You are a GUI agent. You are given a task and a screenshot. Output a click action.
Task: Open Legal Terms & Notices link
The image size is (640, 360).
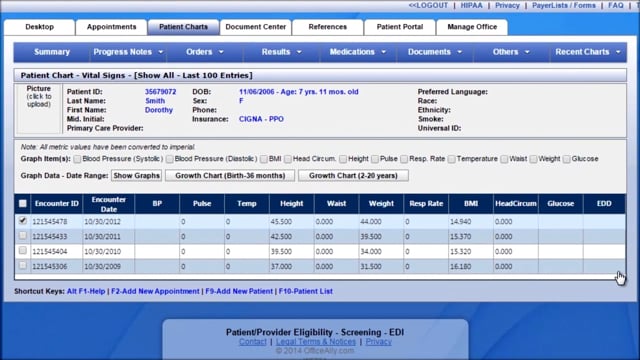(316, 342)
